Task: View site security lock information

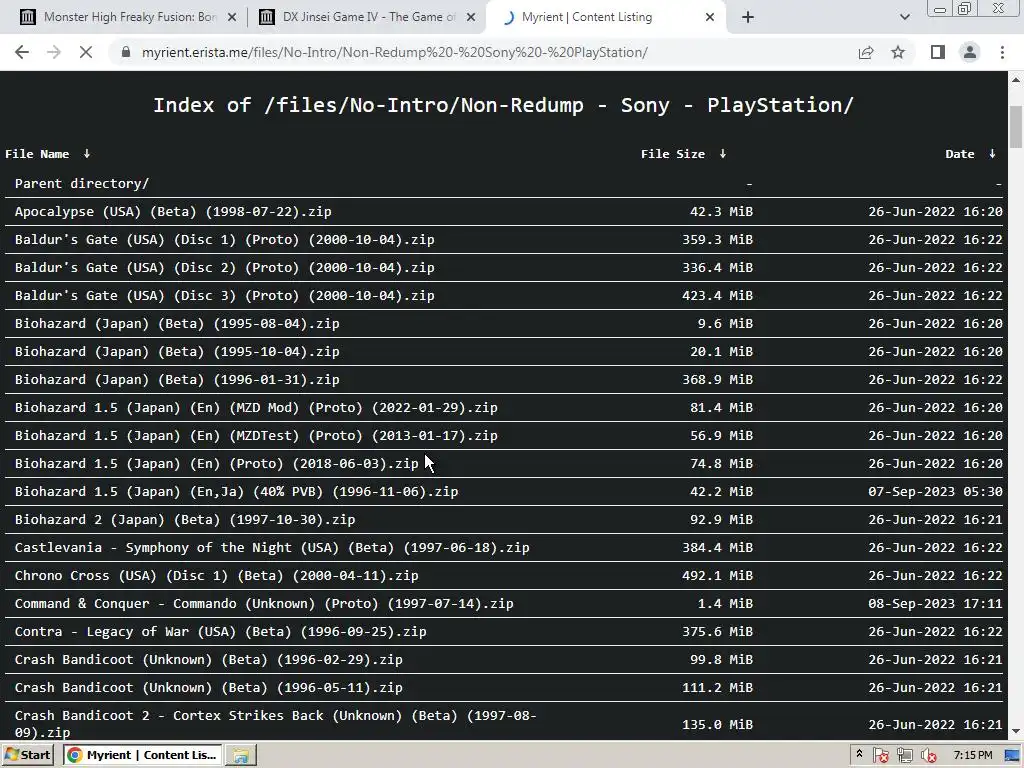Action: 126,52
